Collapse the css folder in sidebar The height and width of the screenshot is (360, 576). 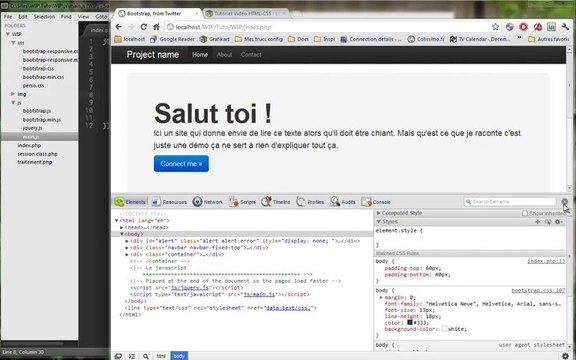[13, 43]
